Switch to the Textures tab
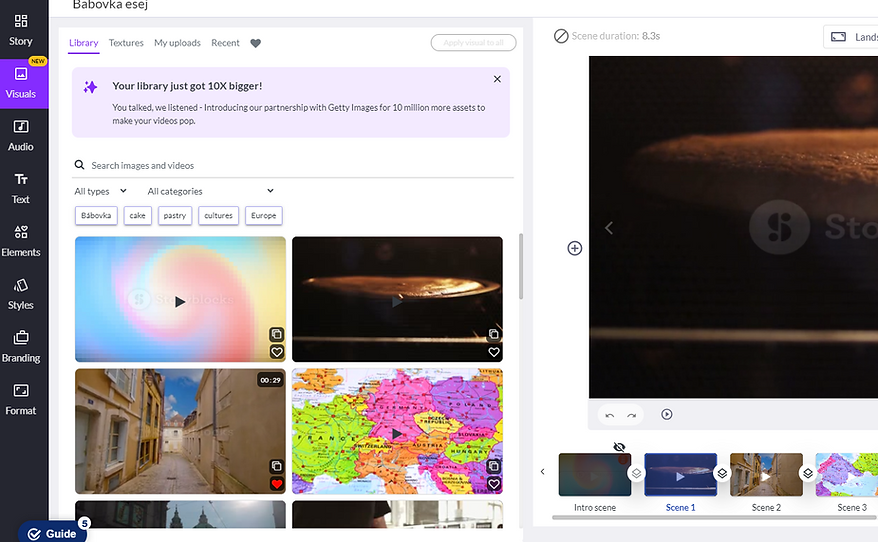This screenshot has height=542, width=878. point(126,43)
